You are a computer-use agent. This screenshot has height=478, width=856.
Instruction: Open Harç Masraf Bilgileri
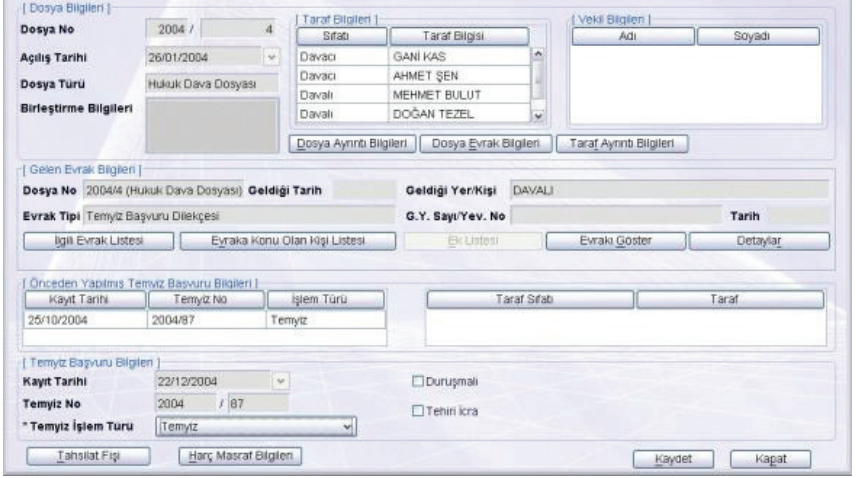[239, 455]
